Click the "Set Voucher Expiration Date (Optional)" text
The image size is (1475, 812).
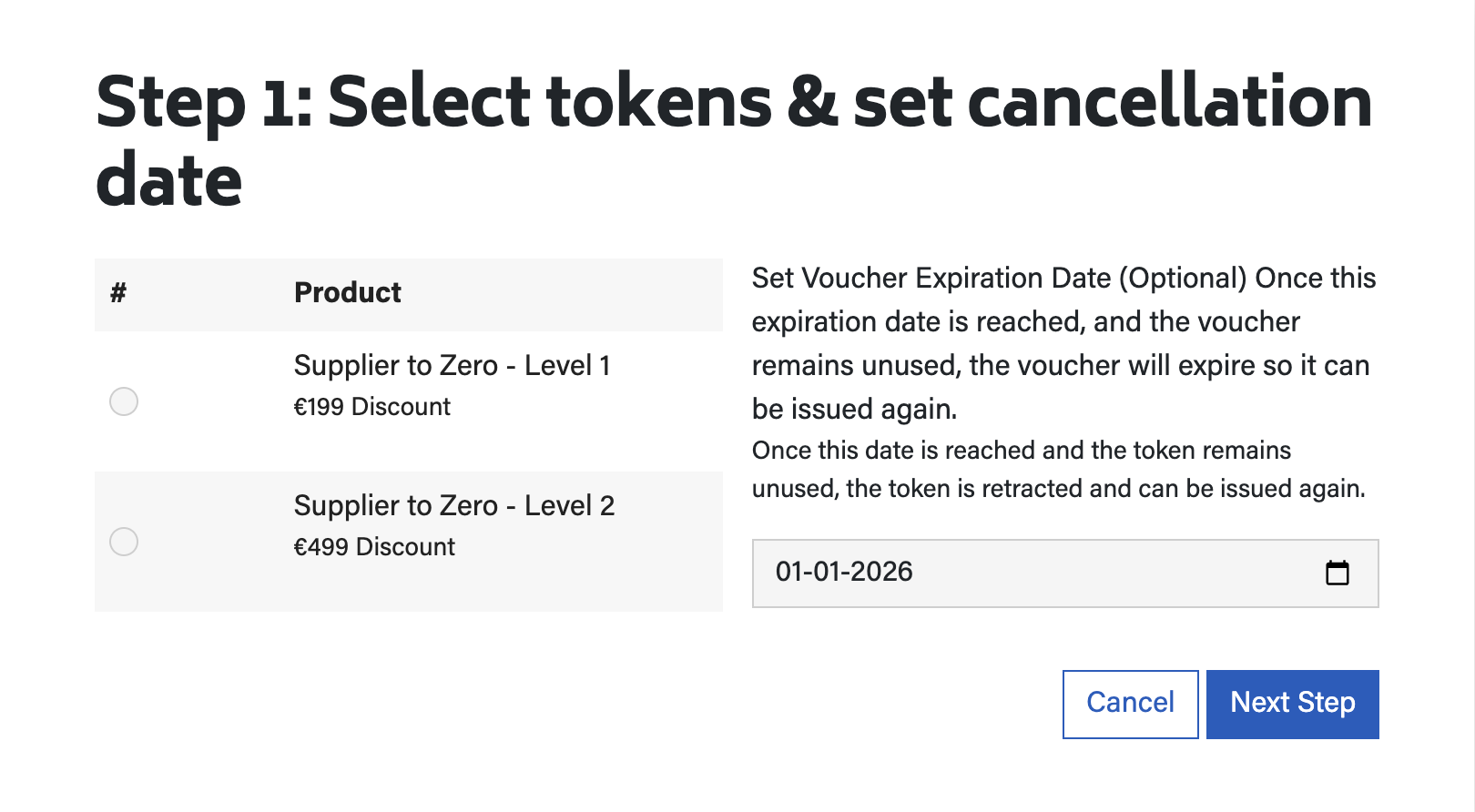pyautogui.click(x=998, y=279)
